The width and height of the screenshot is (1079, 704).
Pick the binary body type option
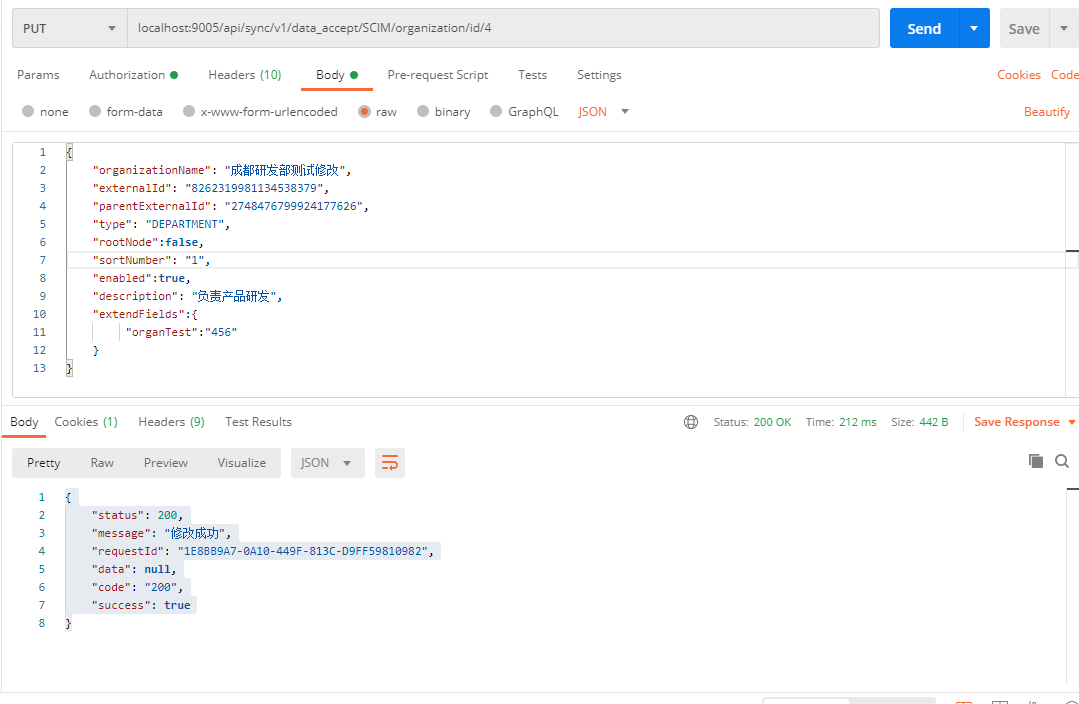coord(423,112)
